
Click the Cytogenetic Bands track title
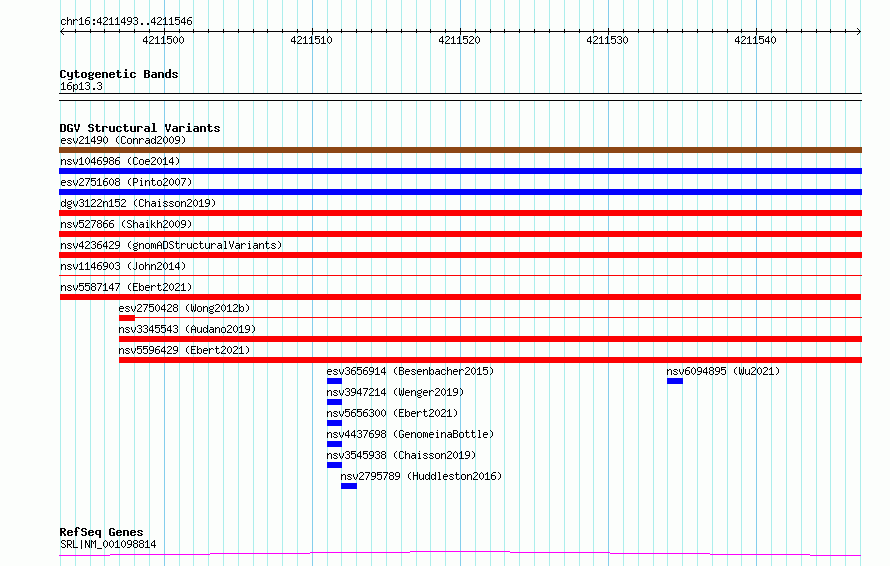119,74
